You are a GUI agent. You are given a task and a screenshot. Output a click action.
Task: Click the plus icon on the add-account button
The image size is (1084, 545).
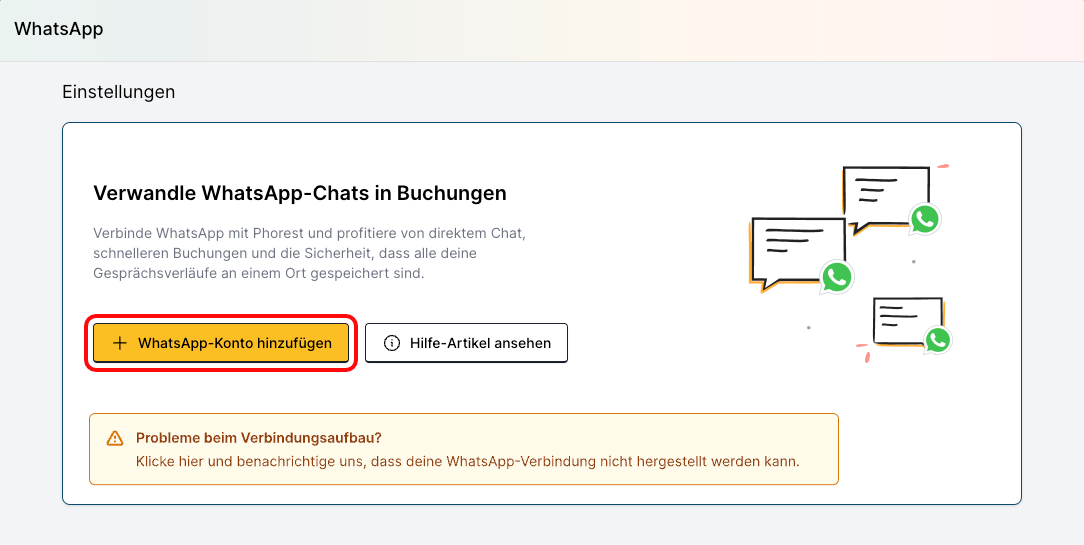(120, 343)
